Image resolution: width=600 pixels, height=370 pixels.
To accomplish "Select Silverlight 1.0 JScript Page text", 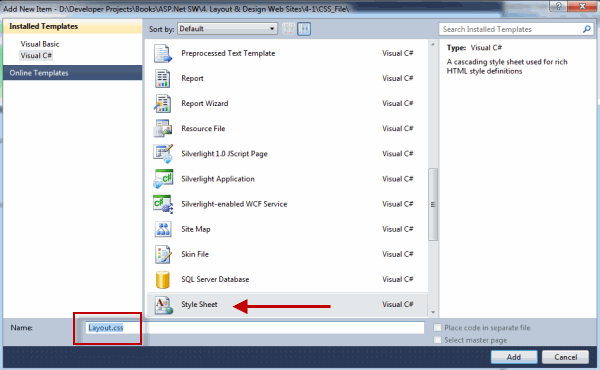I will (224, 154).
